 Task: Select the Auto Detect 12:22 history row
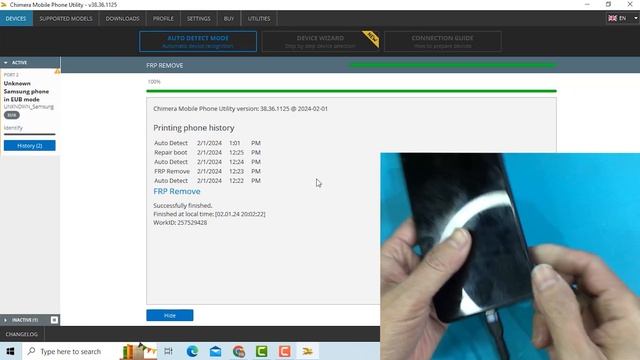tap(207, 180)
